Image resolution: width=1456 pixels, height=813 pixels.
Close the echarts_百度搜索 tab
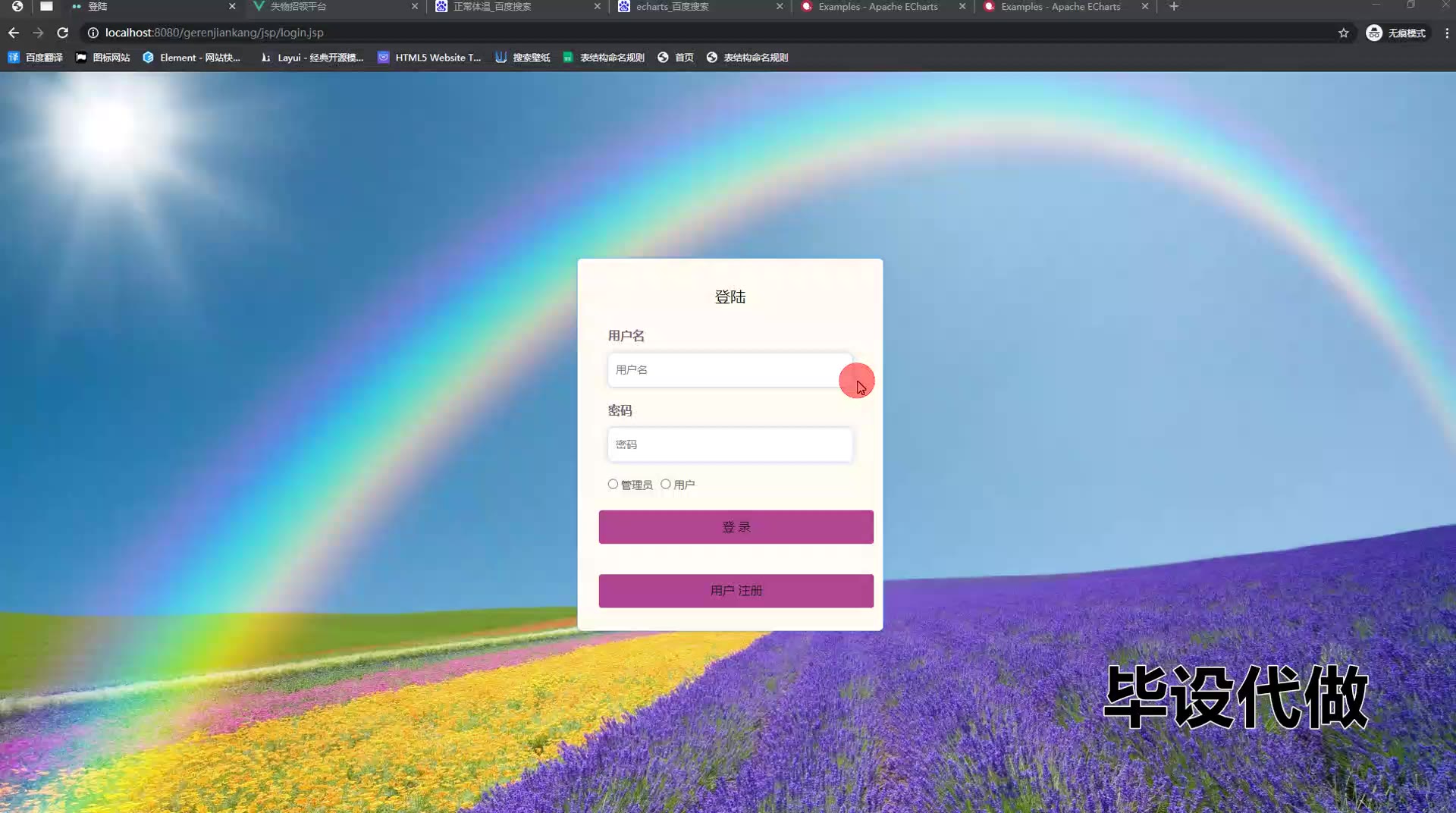[780, 7]
